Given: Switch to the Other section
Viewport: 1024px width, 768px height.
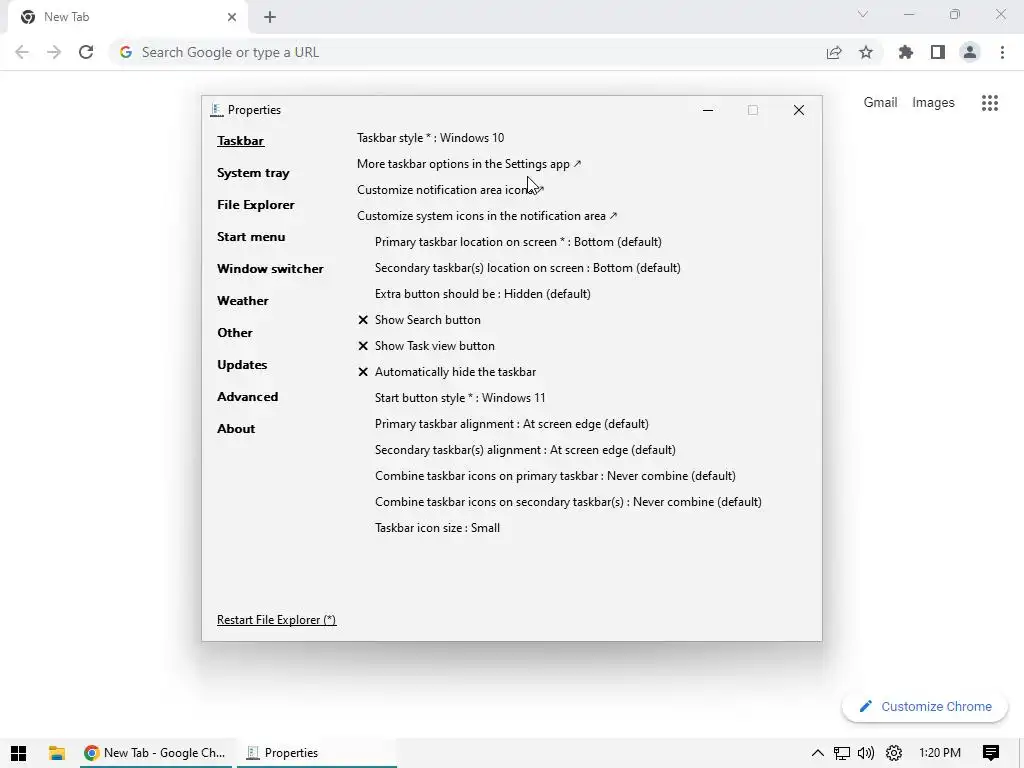Looking at the screenshot, I should 234,333.
